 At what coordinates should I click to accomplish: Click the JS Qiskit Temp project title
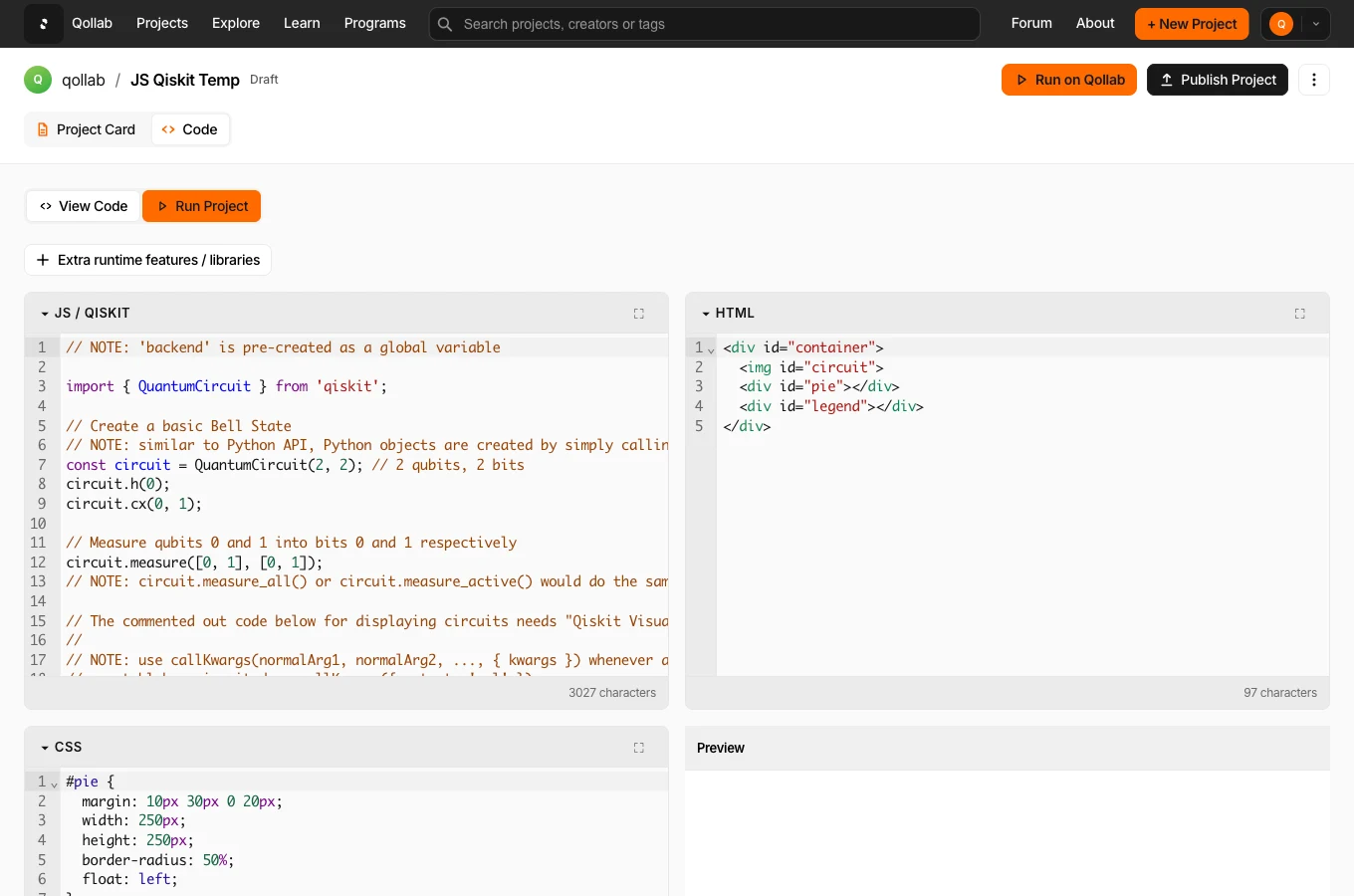(185, 80)
